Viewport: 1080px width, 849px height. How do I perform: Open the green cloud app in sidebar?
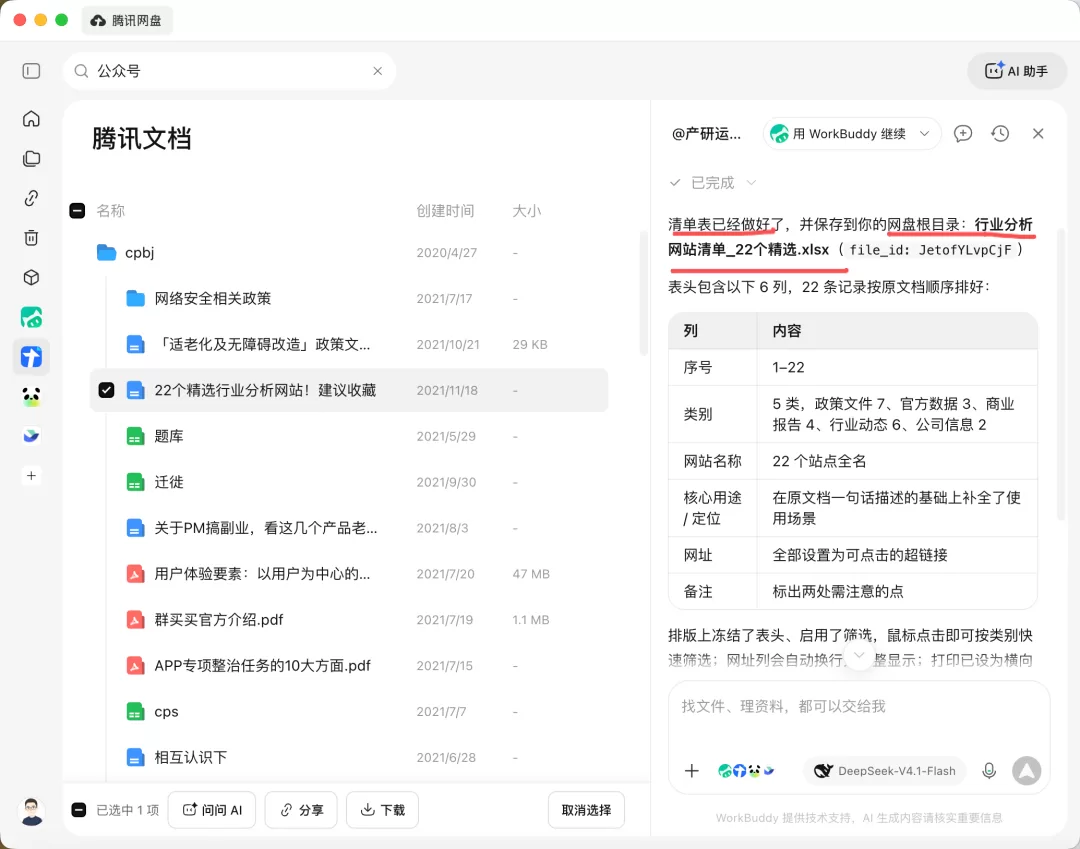[31, 317]
